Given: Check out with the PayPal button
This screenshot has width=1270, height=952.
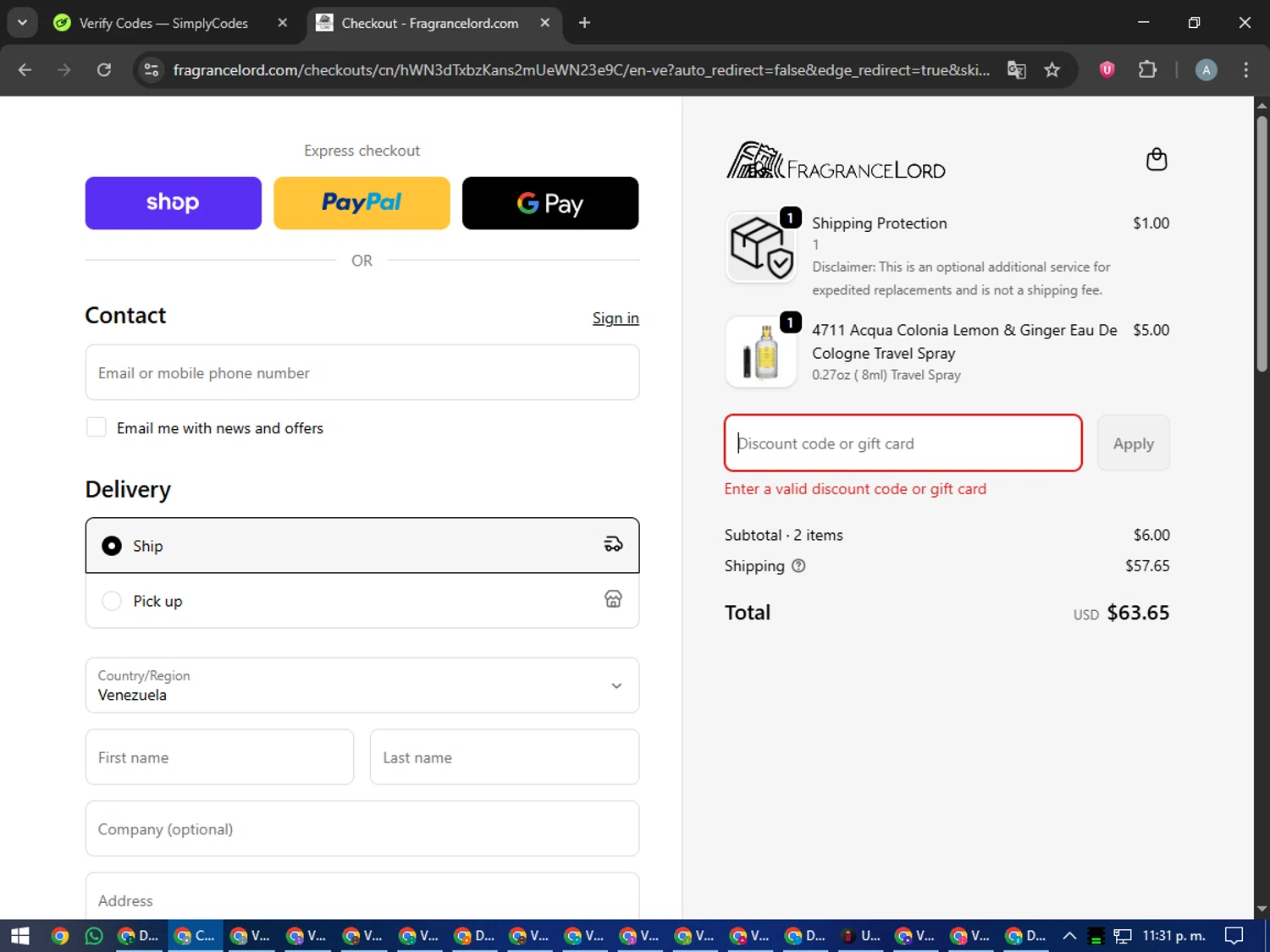Looking at the screenshot, I should 362,203.
